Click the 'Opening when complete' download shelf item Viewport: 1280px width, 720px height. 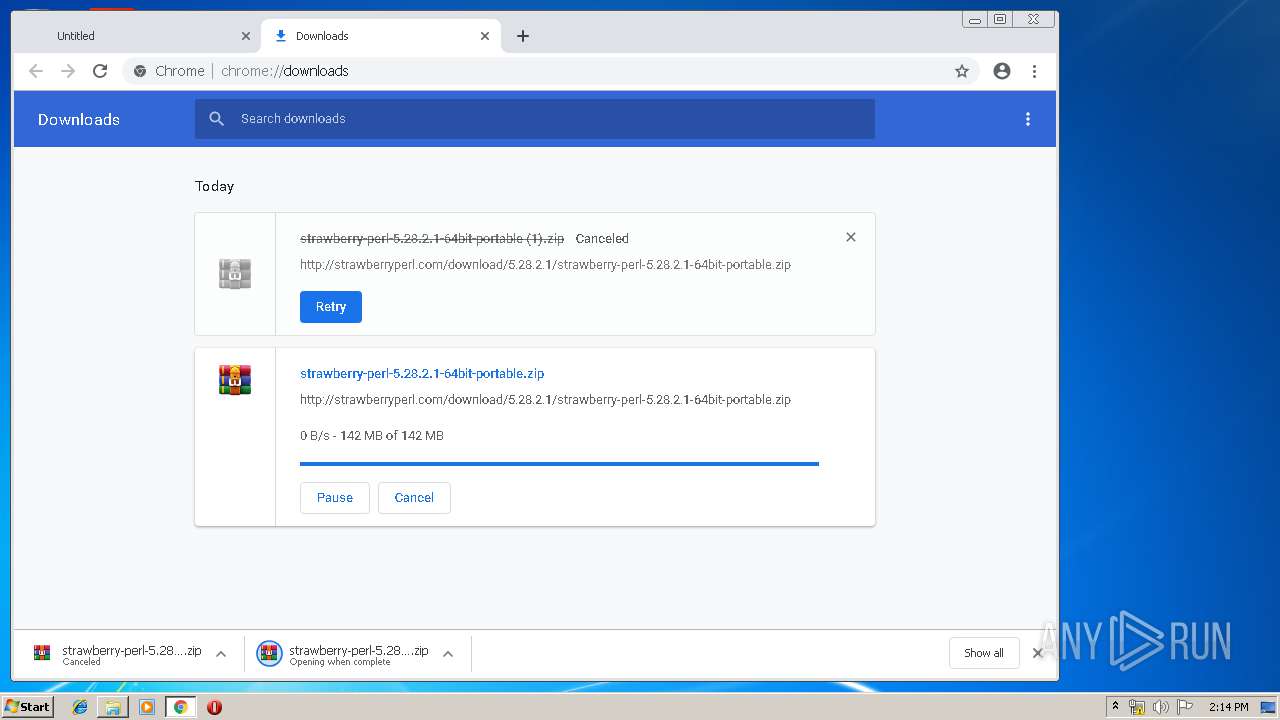[343, 654]
